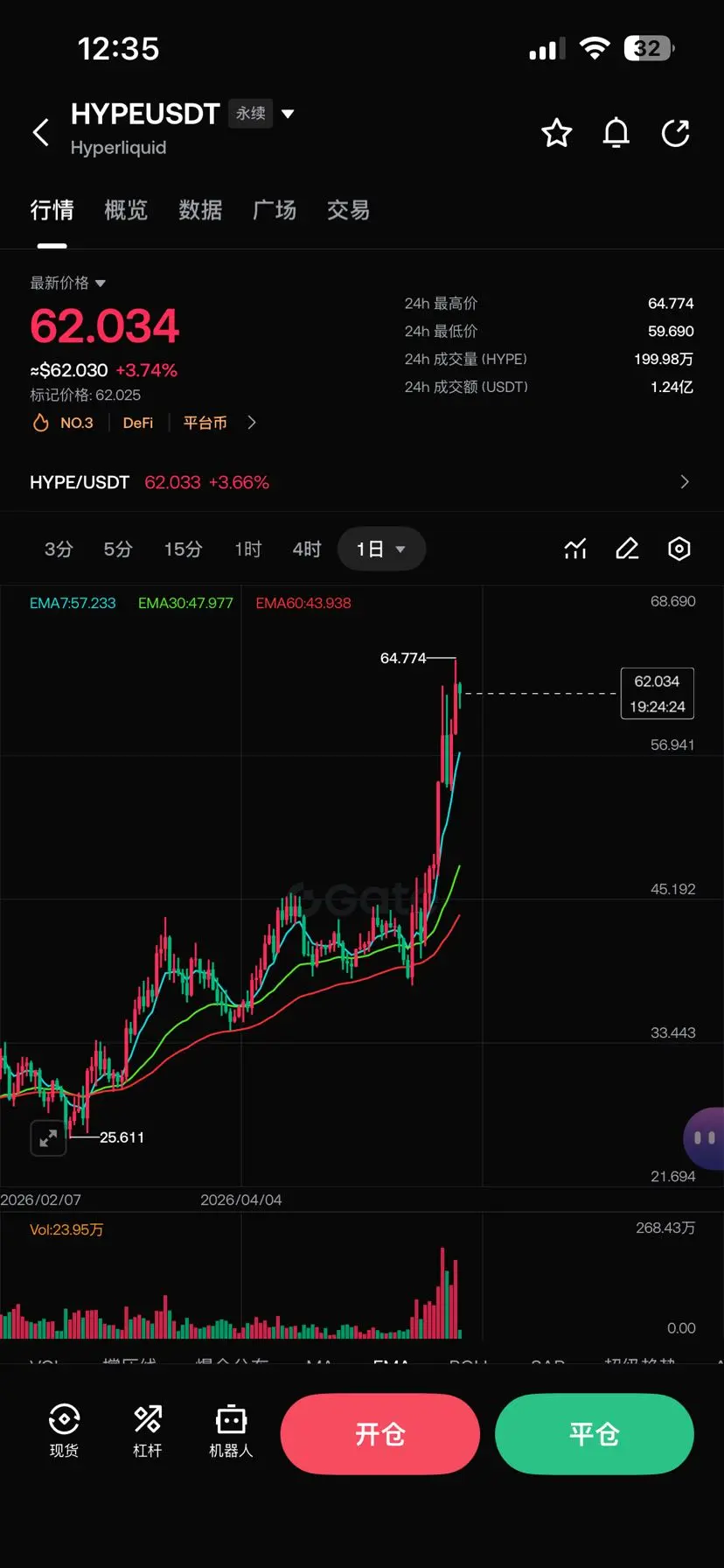
Task: Select the drawing pencil tool
Action: click(627, 549)
